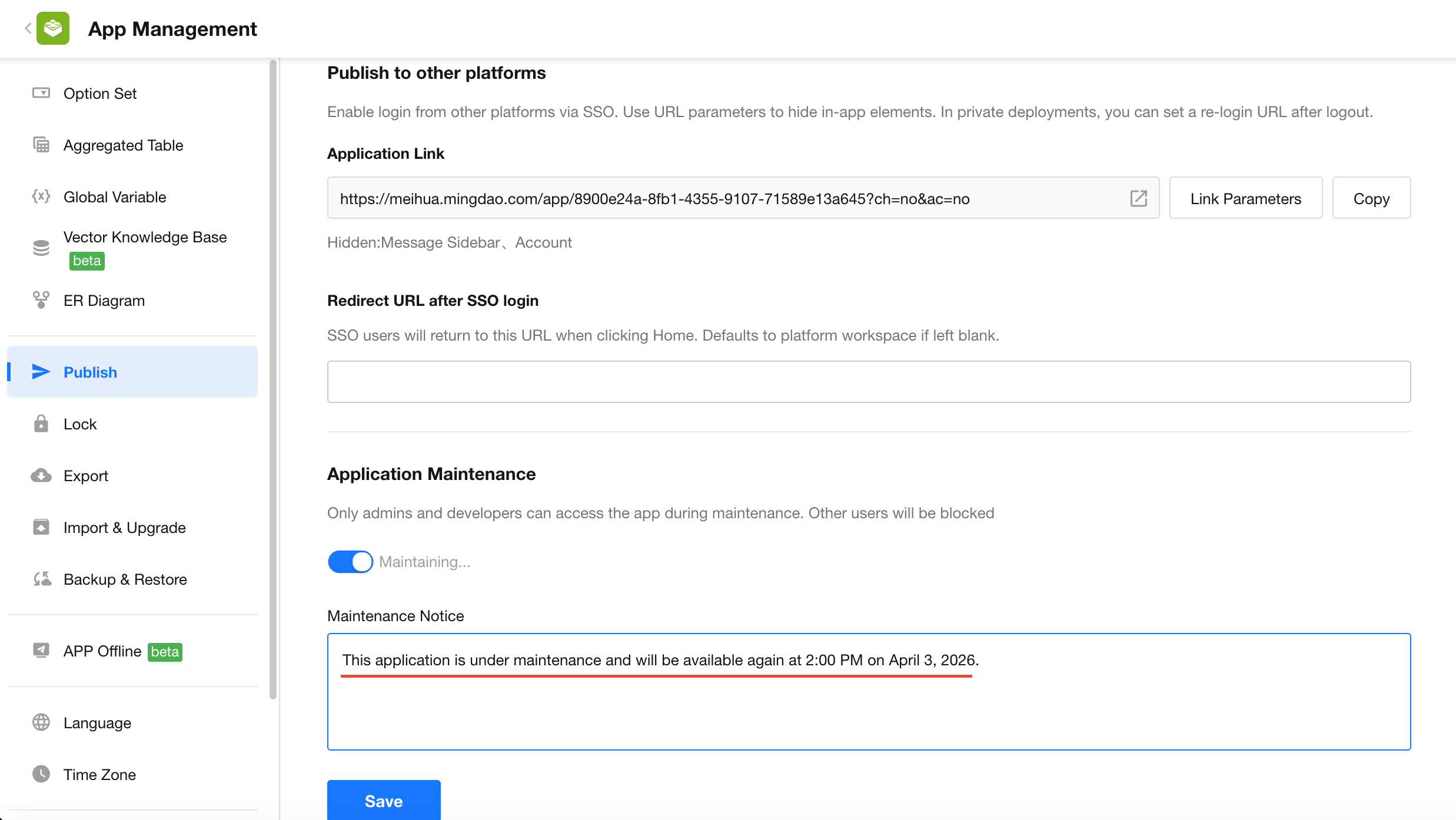Open Vector Knowledge Base section

pyautogui.click(x=145, y=237)
